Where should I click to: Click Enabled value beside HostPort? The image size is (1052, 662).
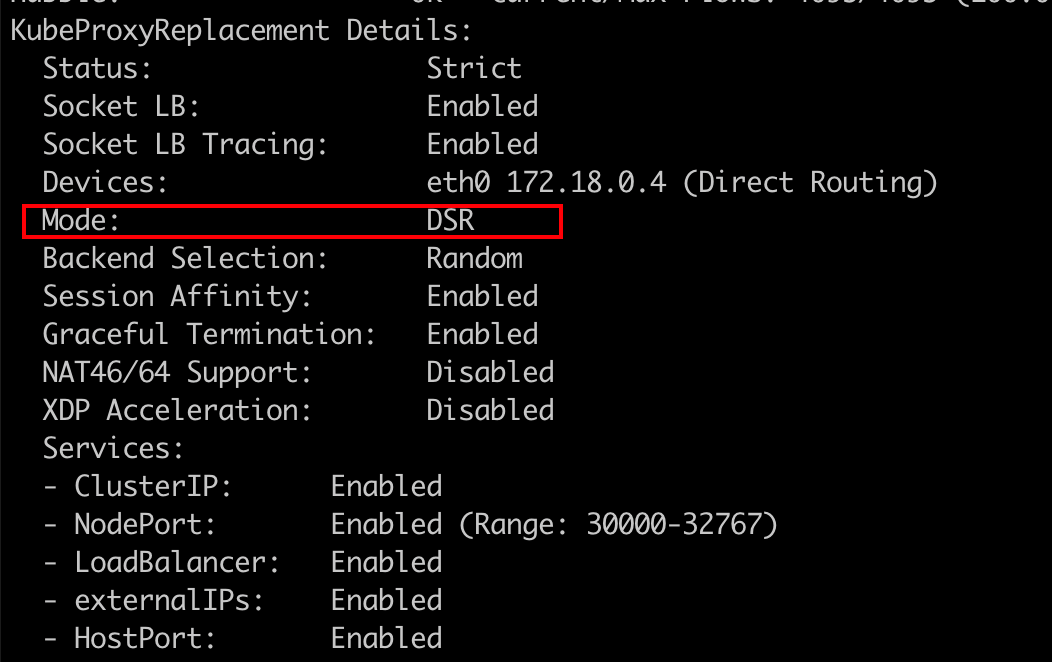pos(386,638)
